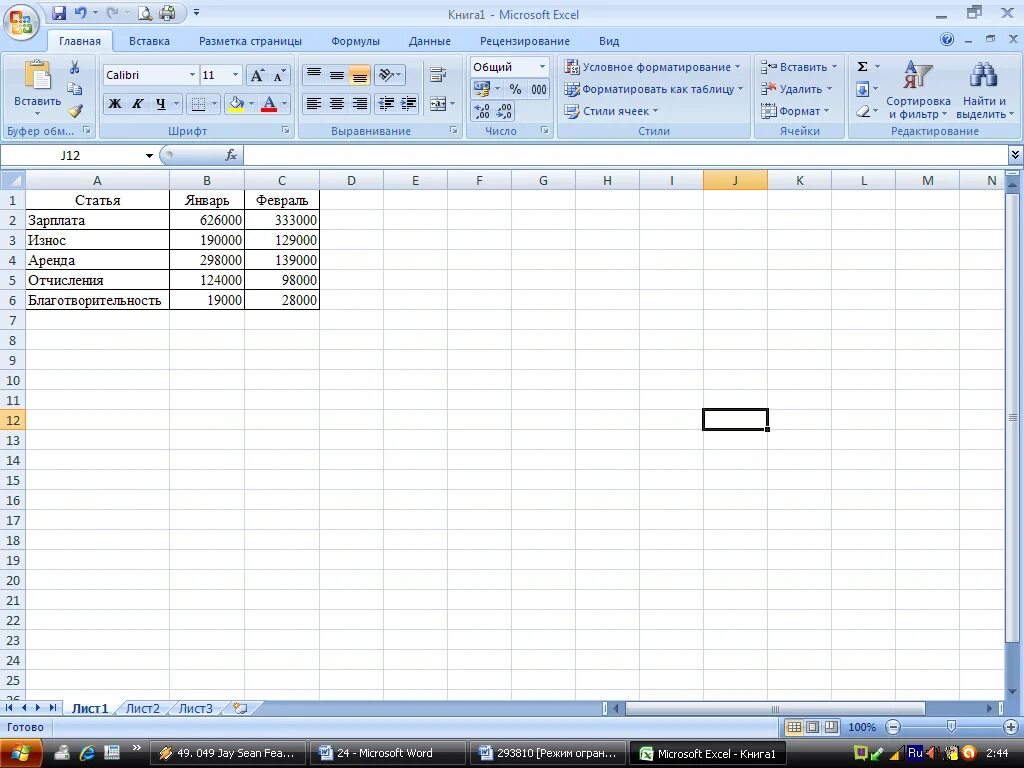The image size is (1024, 768).
Task: Switch to Разметка страницы tab
Action: (250, 41)
